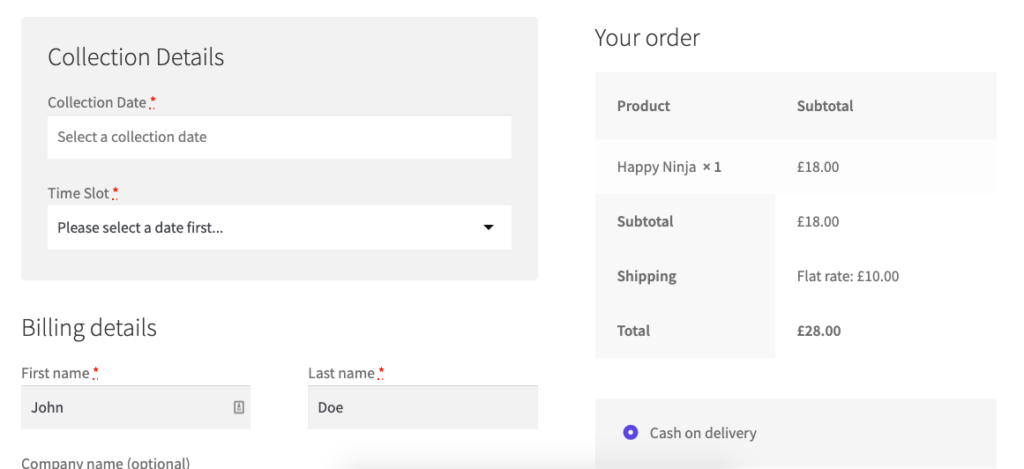Click the First name label
Image resolution: width=1024 pixels, height=469 pixels.
pos(55,373)
